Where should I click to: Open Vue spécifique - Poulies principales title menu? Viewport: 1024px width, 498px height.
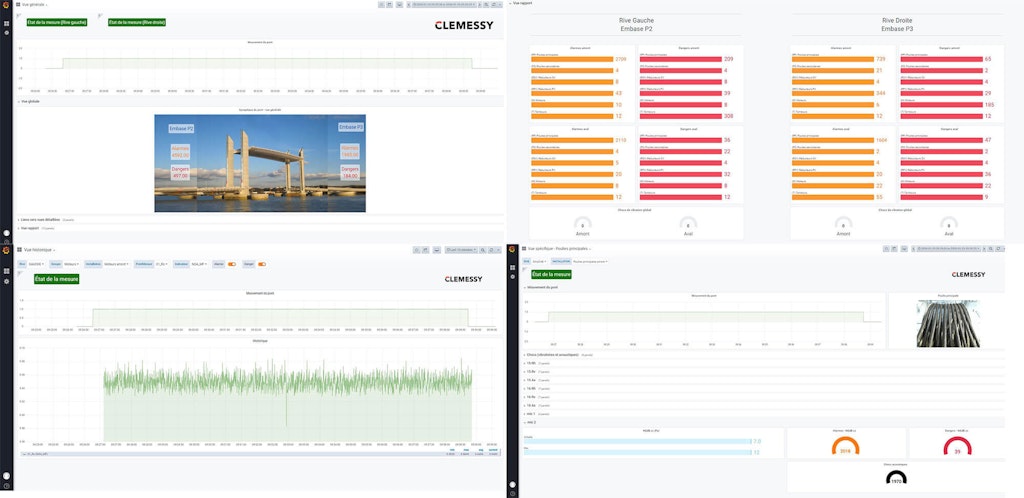[x=558, y=249]
